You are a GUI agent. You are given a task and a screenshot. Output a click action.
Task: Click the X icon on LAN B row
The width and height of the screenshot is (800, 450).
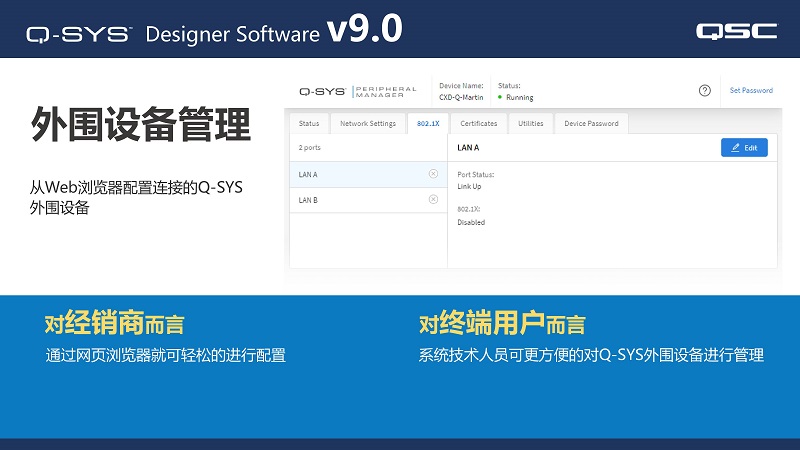click(x=433, y=199)
